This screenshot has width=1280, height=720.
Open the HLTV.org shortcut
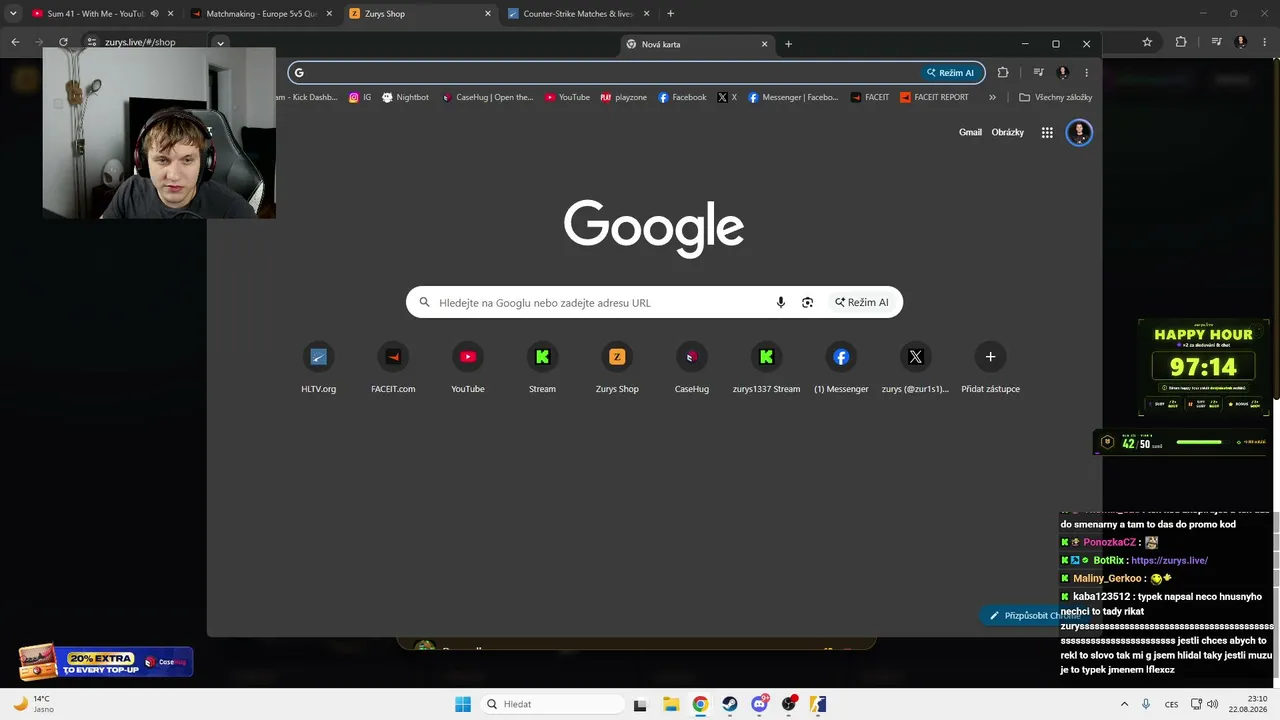coord(319,368)
